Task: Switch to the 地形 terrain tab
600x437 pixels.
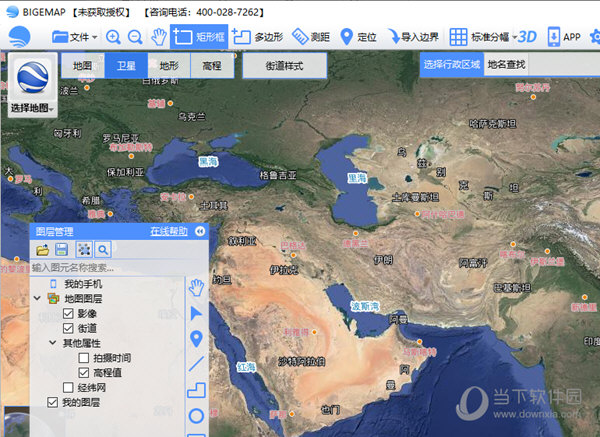Action: click(x=169, y=65)
